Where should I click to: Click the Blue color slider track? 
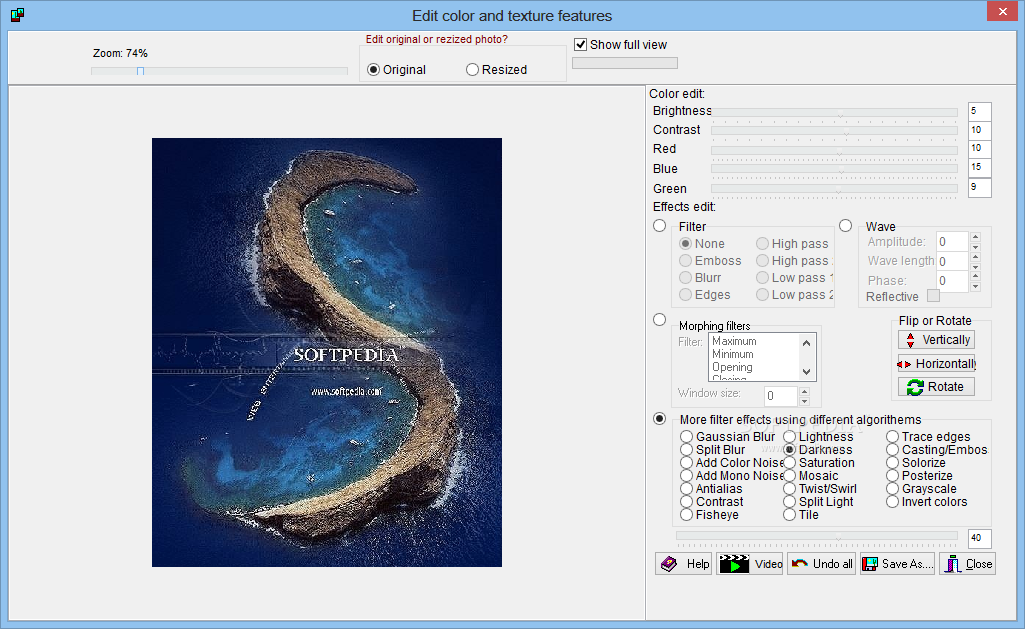(834, 169)
